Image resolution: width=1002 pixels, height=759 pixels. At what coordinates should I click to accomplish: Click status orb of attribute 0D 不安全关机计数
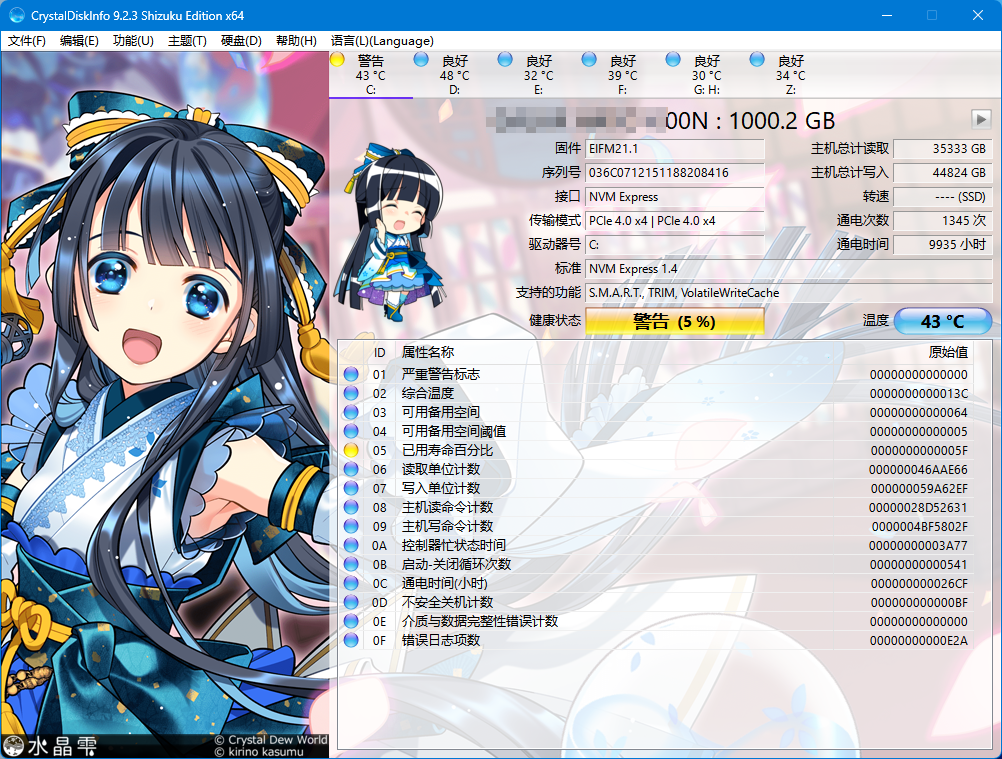click(351, 602)
